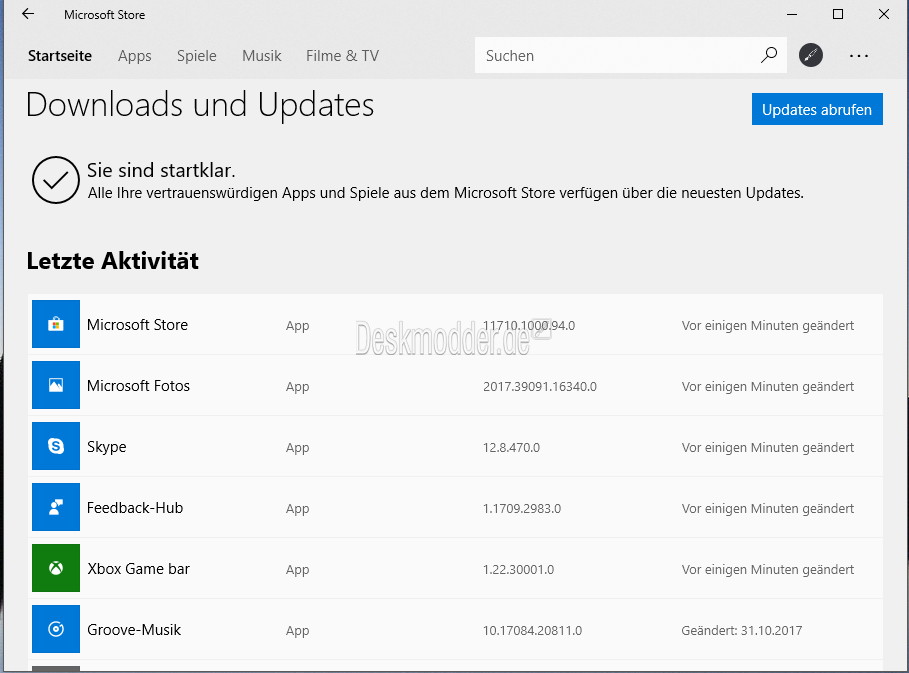Open the Filme & TV tab
This screenshot has width=909, height=673.
coord(342,56)
